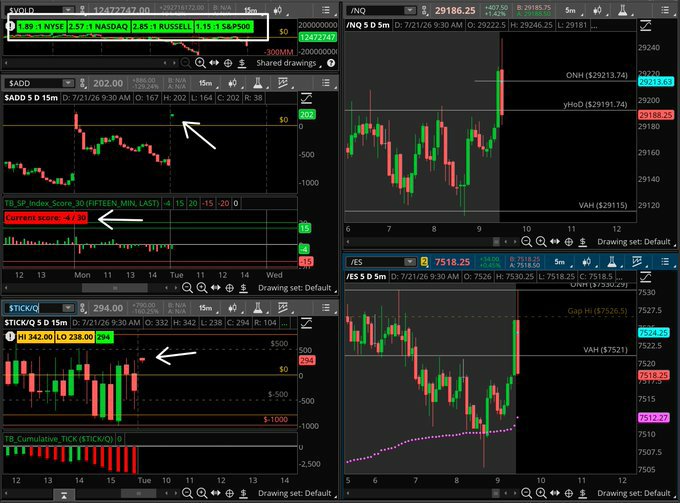Click the alert exclamation icon on $VOLD chart
The width and height of the screenshot is (680, 503).
pyautogui.click(x=10, y=26)
